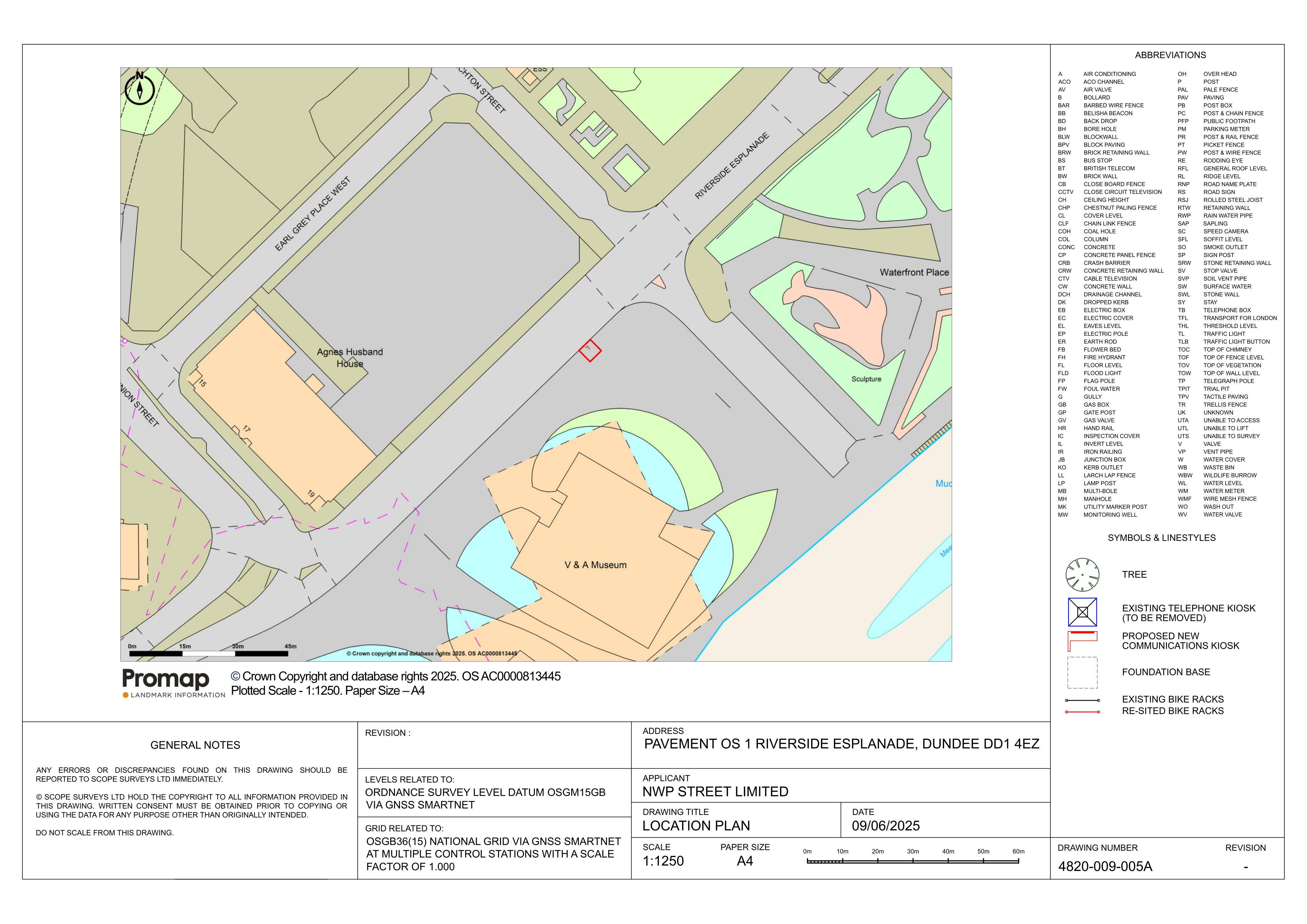The width and height of the screenshot is (1307, 924).
Task: Click the RIVERSIDE ESPLANADE street name
Action: (x=731, y=166)
